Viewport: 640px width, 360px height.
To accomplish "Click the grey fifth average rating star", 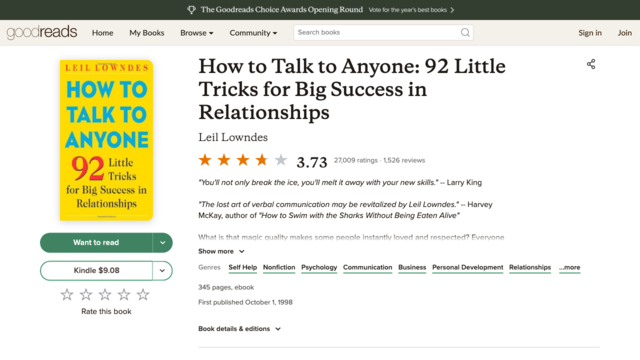I will (x=281, y=160).
